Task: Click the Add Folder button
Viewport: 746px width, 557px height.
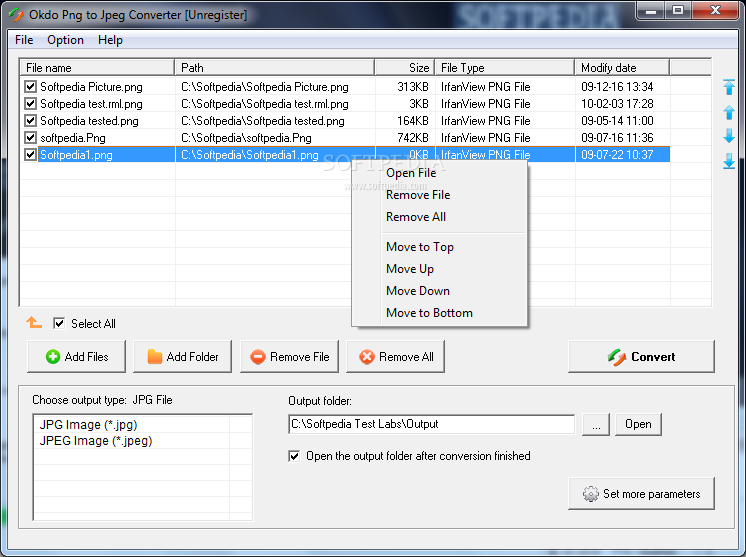Action: coord(182,356)
